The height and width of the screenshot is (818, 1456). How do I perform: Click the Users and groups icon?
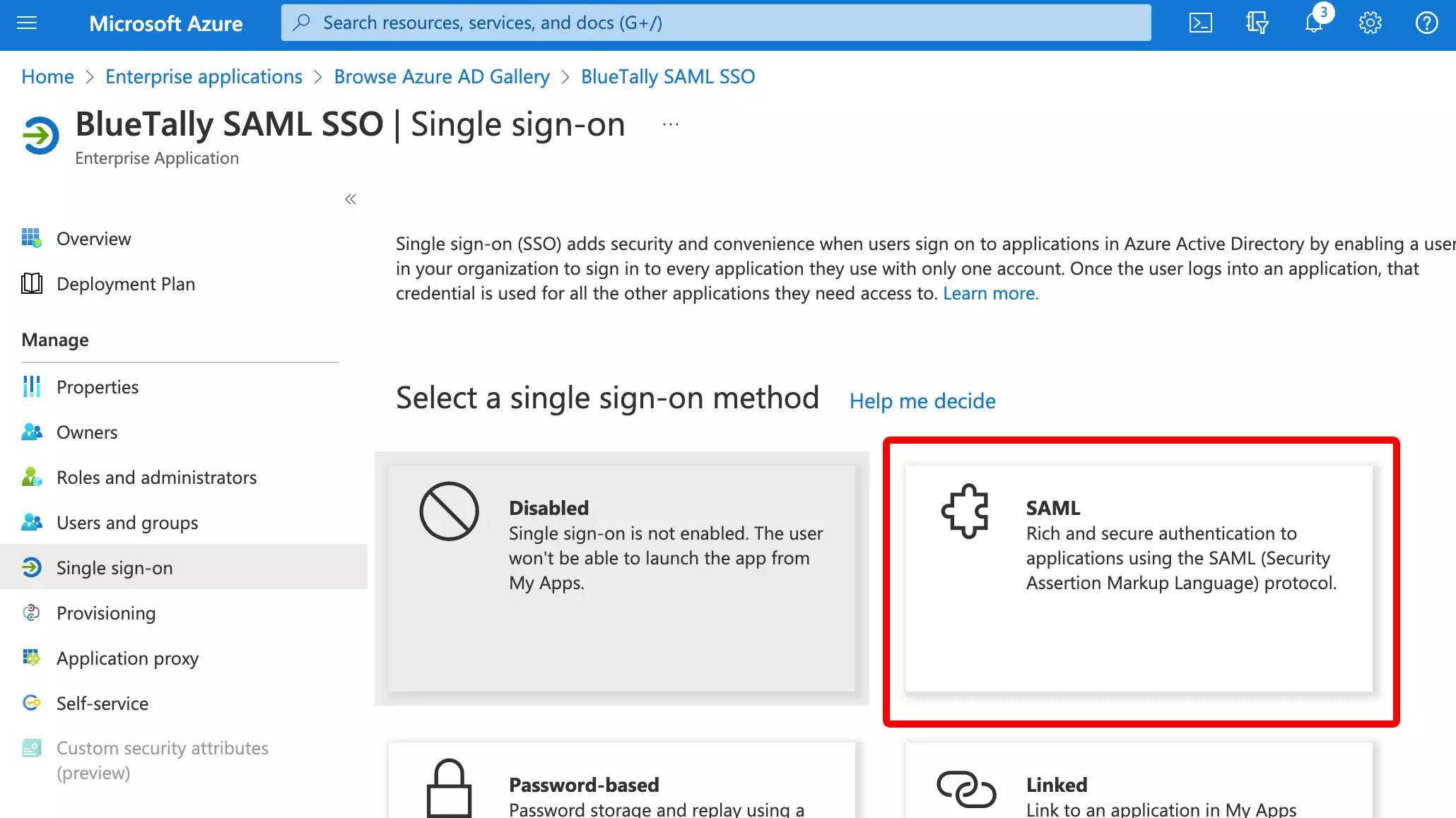(32, 522)
